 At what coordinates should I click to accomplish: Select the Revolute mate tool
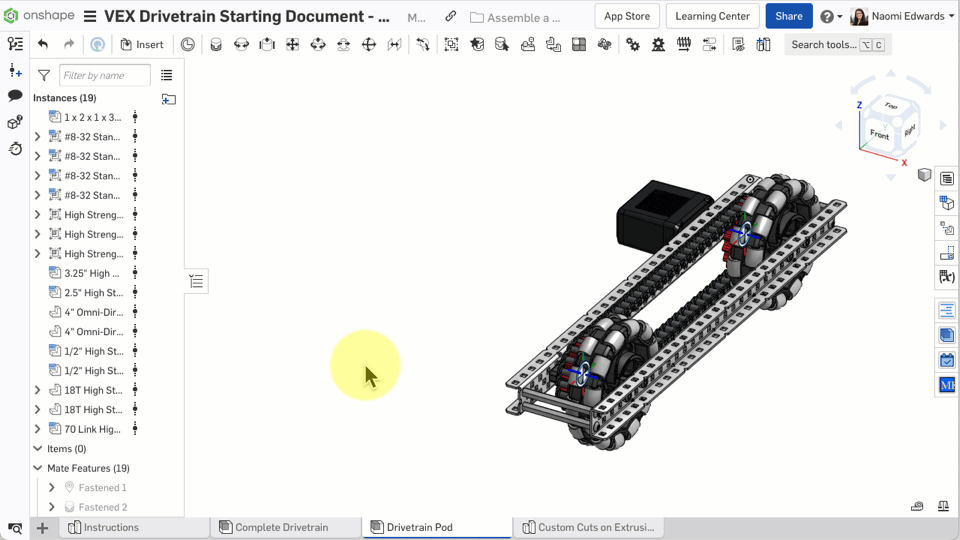point(241,44)
